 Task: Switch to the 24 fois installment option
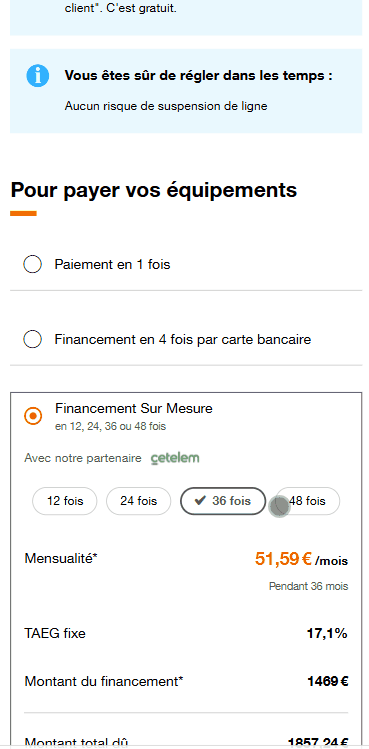[139, 501]
